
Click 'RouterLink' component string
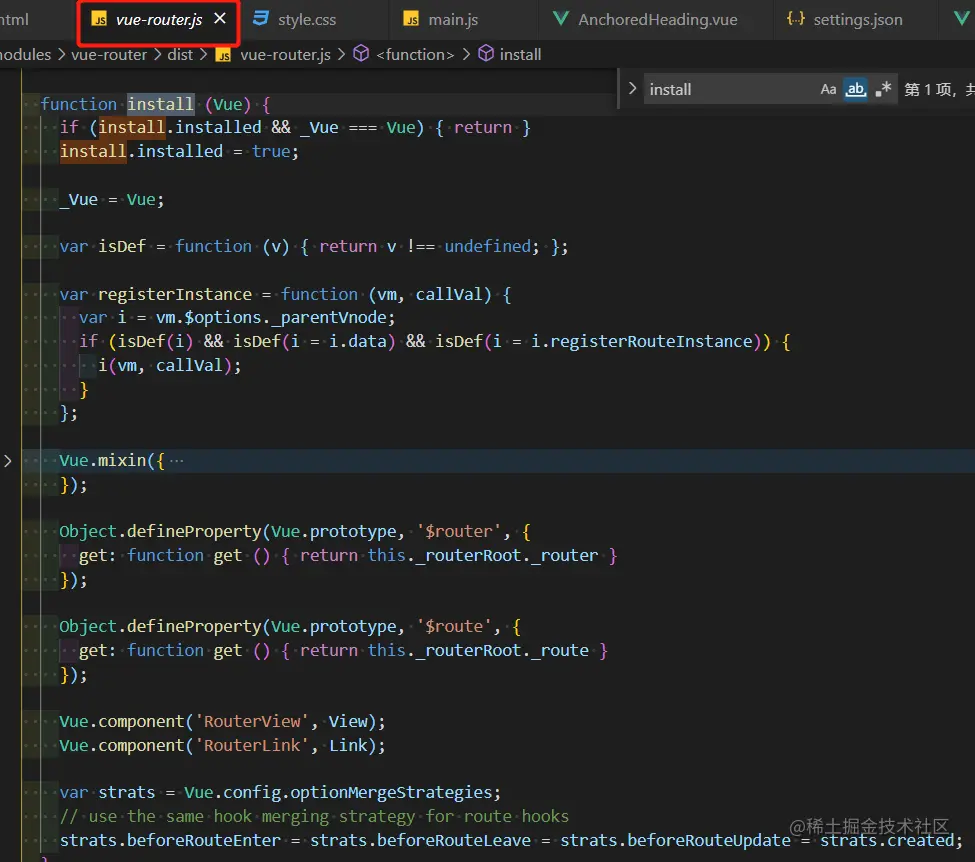pyautogui.click(x=252, y=745)
